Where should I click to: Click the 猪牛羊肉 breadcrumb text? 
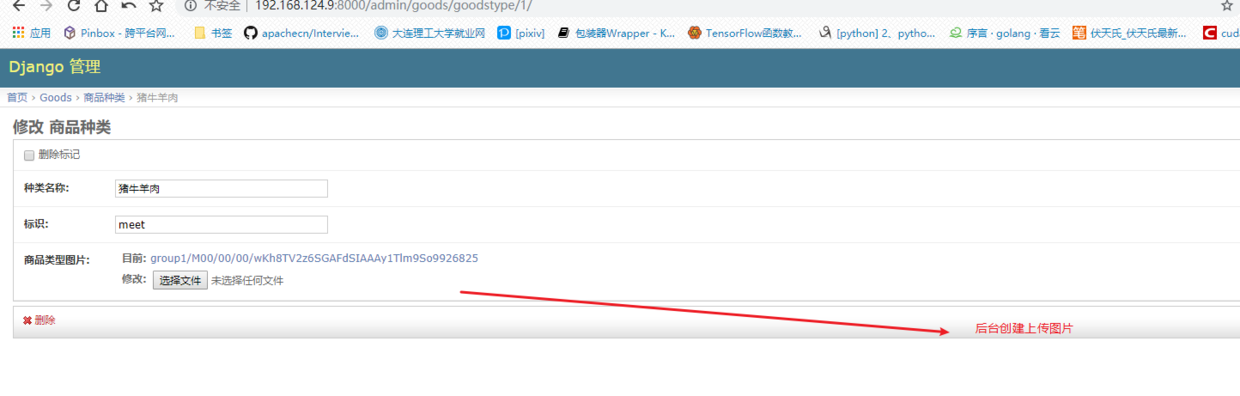(x=158, y=97)
